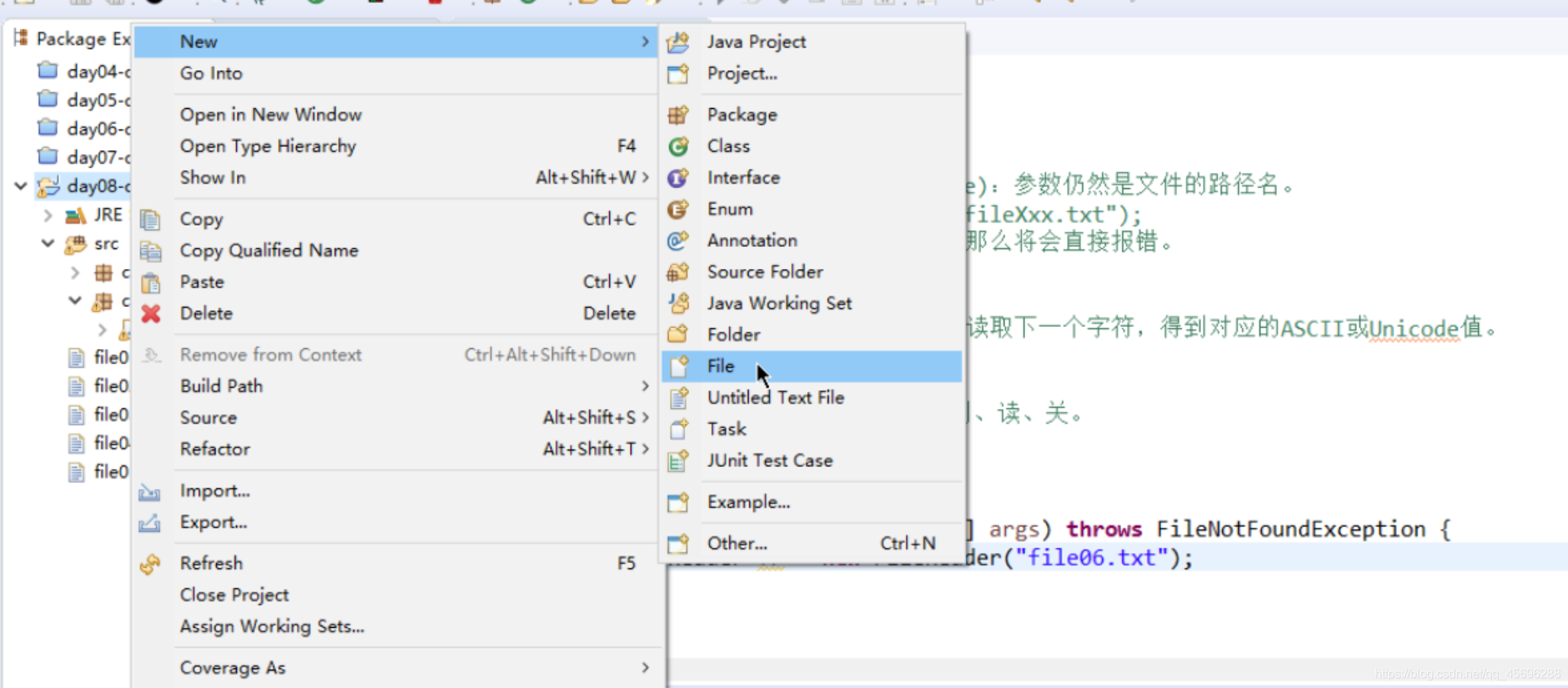This screenshot has height=688, width=1568.
Task: Click the Paste clipboard icon
Action: (151, 283)
